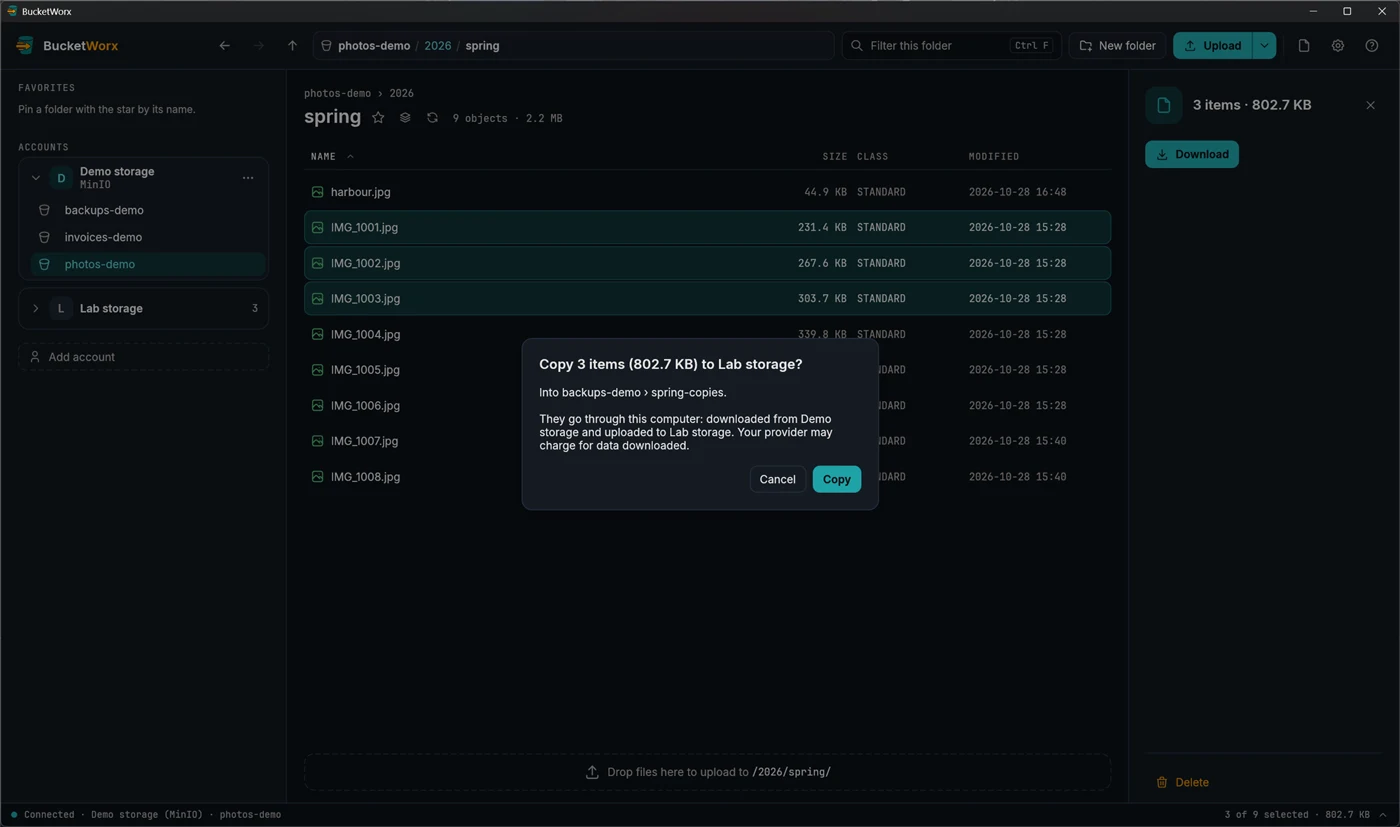This screenshot has height=827, width=1400.
Task: Click the star icon to pin spring
Action: coord(378,118)
